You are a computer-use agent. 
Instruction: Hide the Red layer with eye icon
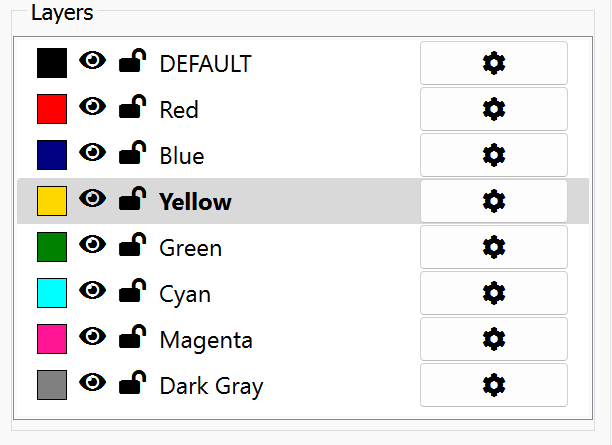[x=93, y=106]
